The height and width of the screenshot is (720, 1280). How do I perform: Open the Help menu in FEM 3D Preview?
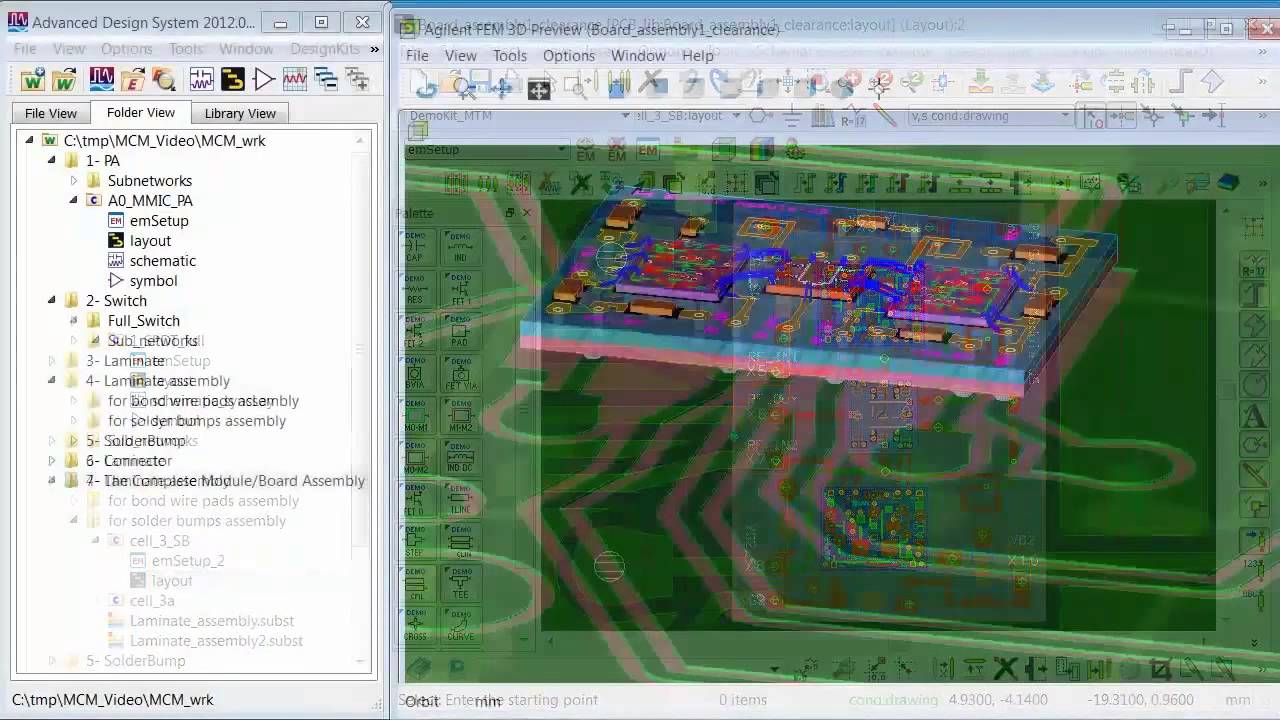click(x=698, y=56)
